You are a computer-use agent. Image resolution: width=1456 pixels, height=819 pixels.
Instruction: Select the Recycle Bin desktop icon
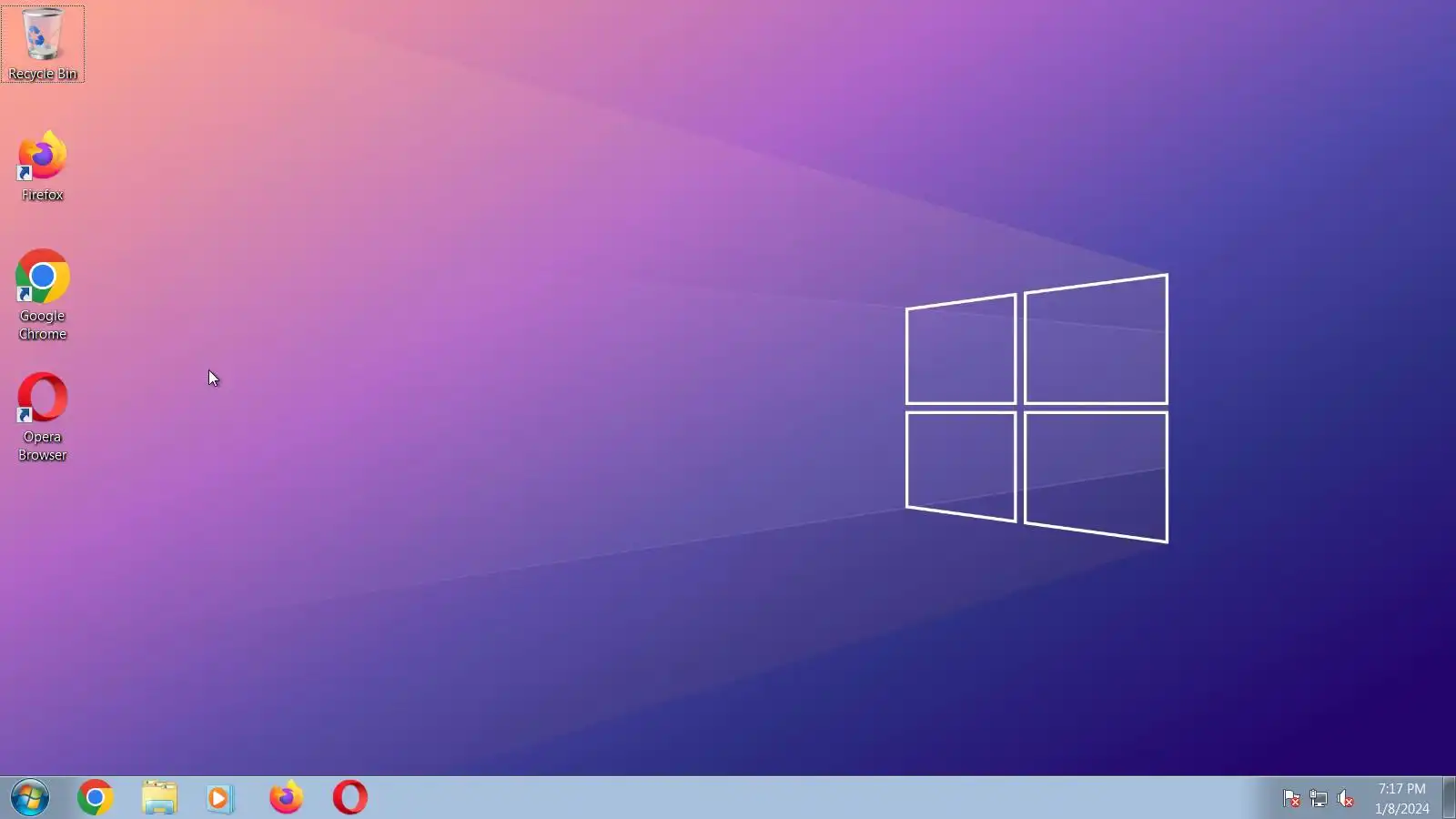click(43, 44)
